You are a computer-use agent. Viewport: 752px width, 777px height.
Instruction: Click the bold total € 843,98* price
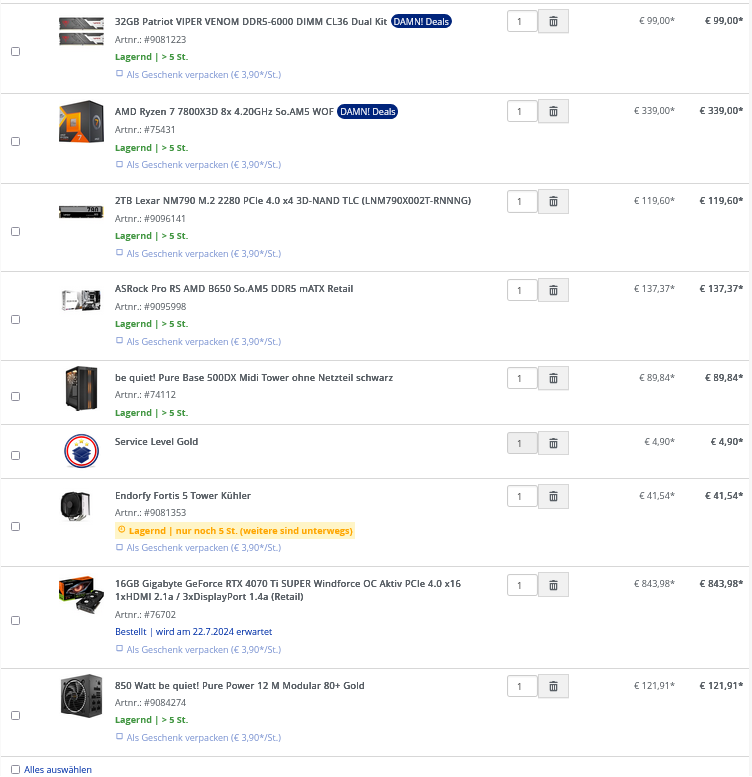click(x=721, y=584)
